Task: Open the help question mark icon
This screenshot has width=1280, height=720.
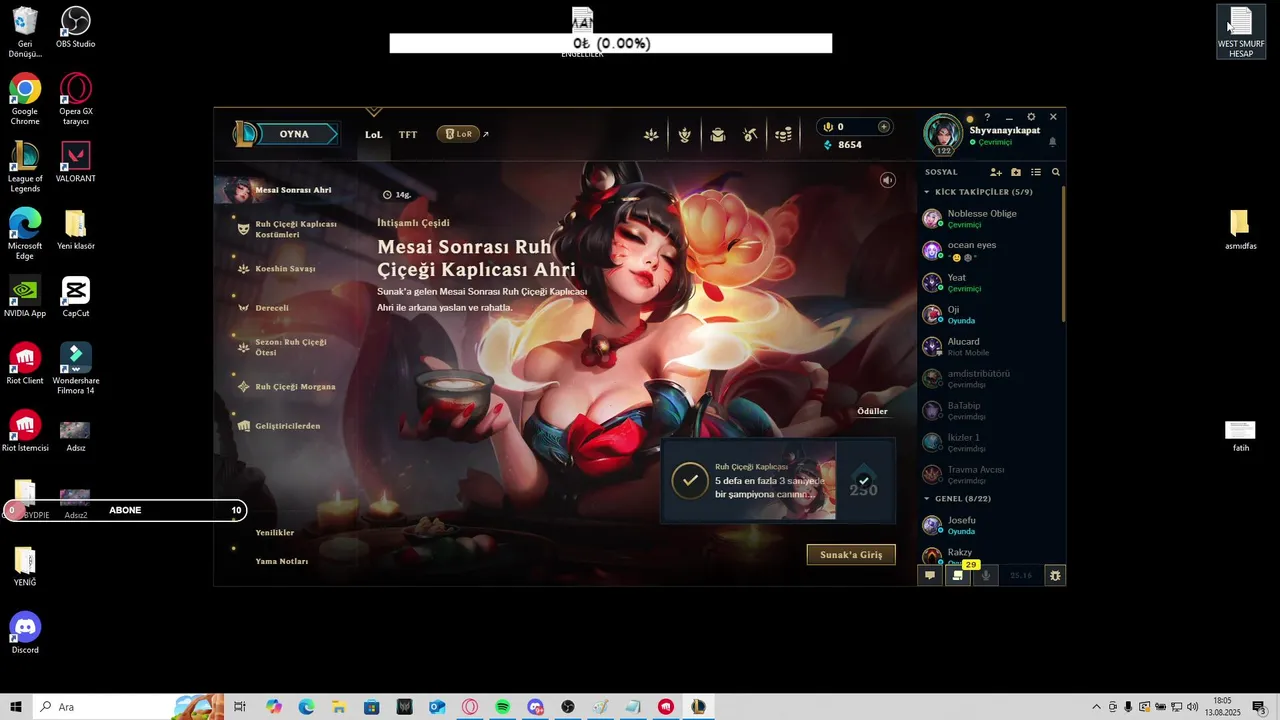Action: coord(987,117)
